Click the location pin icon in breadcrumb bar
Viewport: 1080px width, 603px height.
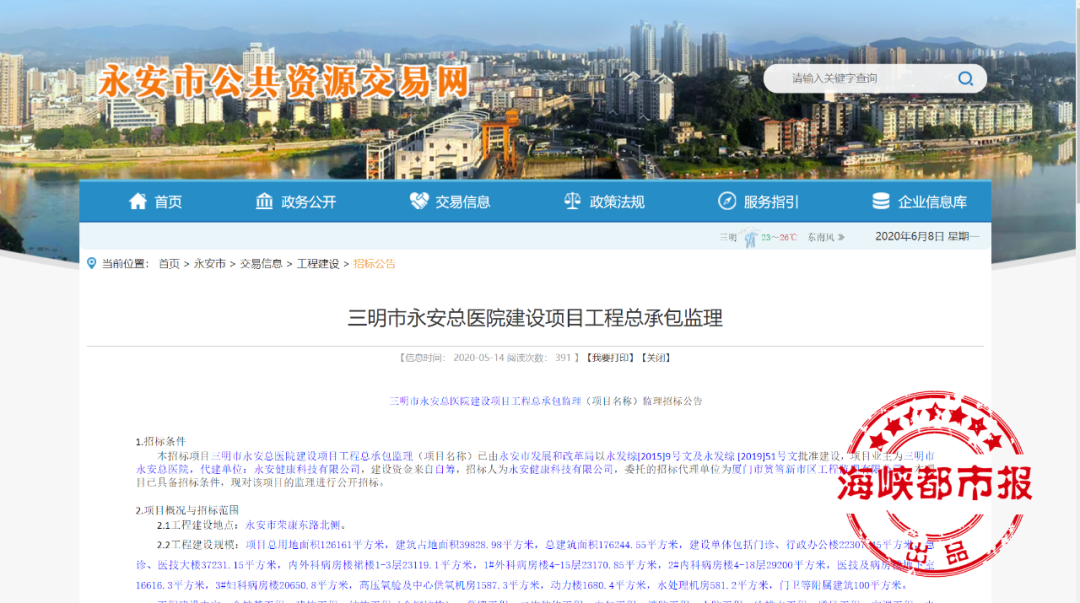(x=91, y=264)
